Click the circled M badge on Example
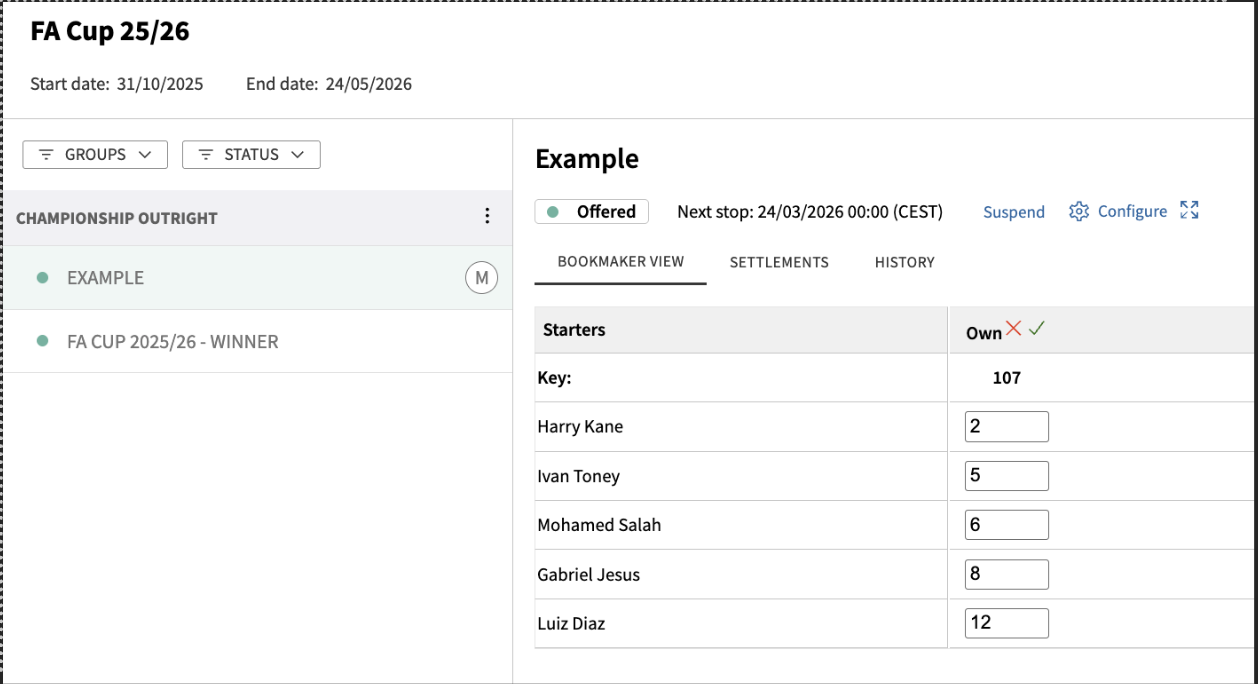Viewport: 1258px width, 684px height. click(x=481, y=278)
